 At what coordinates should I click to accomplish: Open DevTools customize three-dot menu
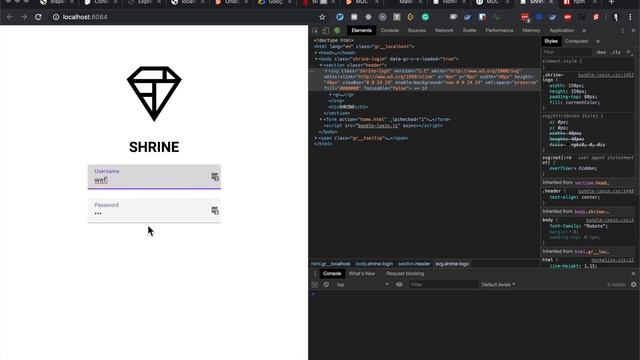623,31
